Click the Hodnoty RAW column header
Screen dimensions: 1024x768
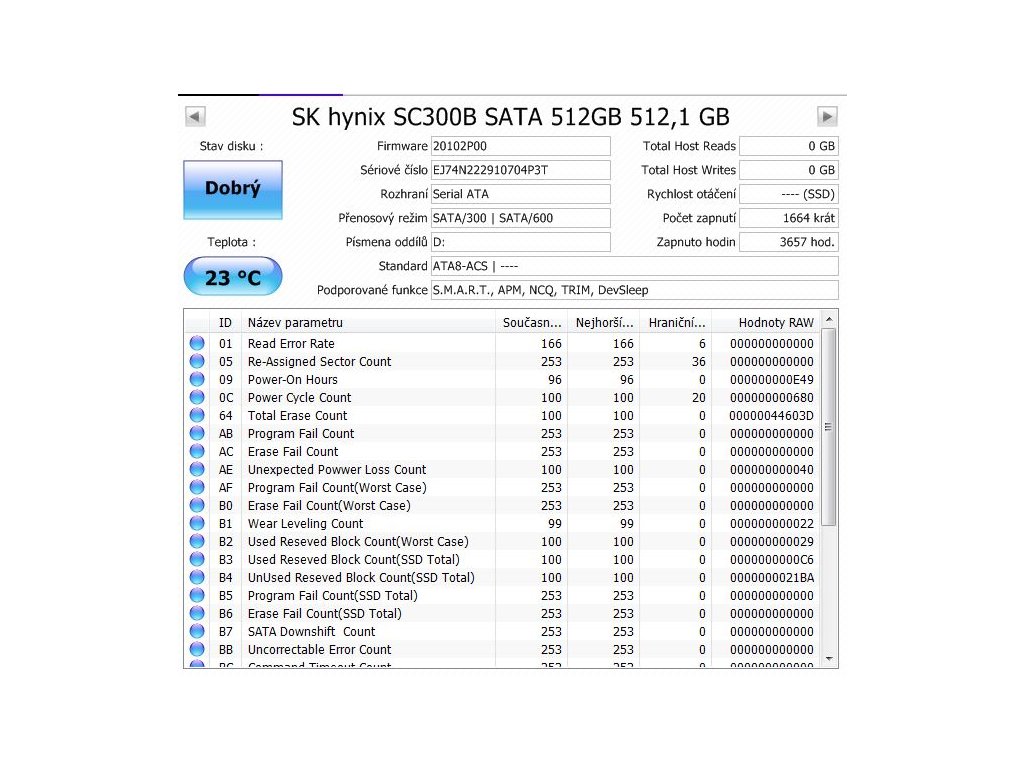coord(765,323)
